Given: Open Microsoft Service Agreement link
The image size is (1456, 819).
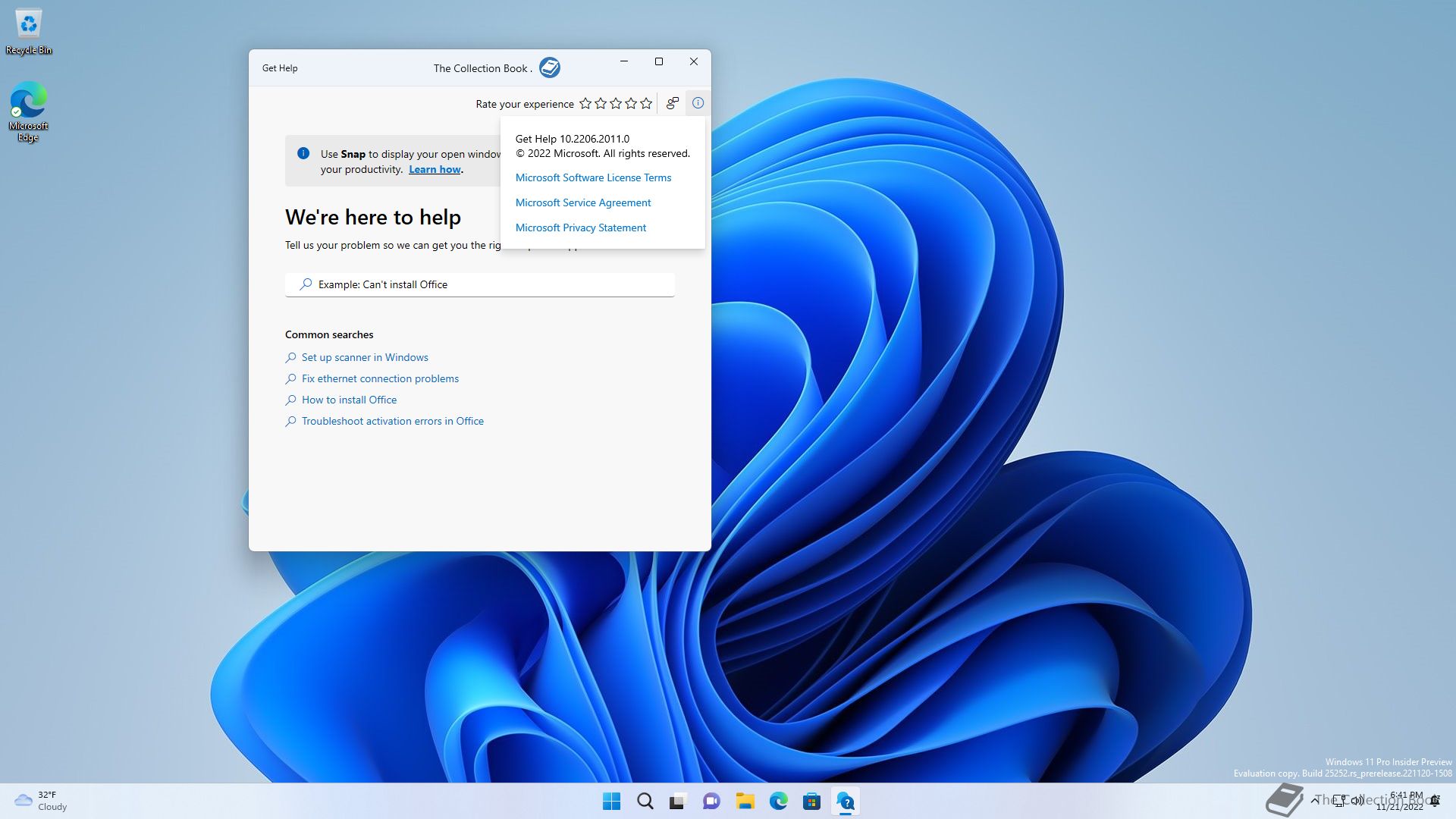Looking at the screenshot, I should tap(583, 202).
